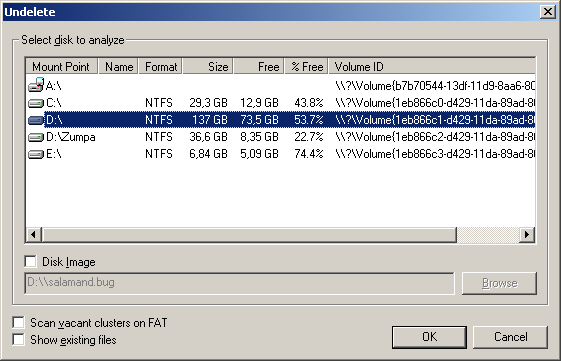Select the D:\Zumpa mount point
This screenshot has height=361, width=561.
click(70, 137)
